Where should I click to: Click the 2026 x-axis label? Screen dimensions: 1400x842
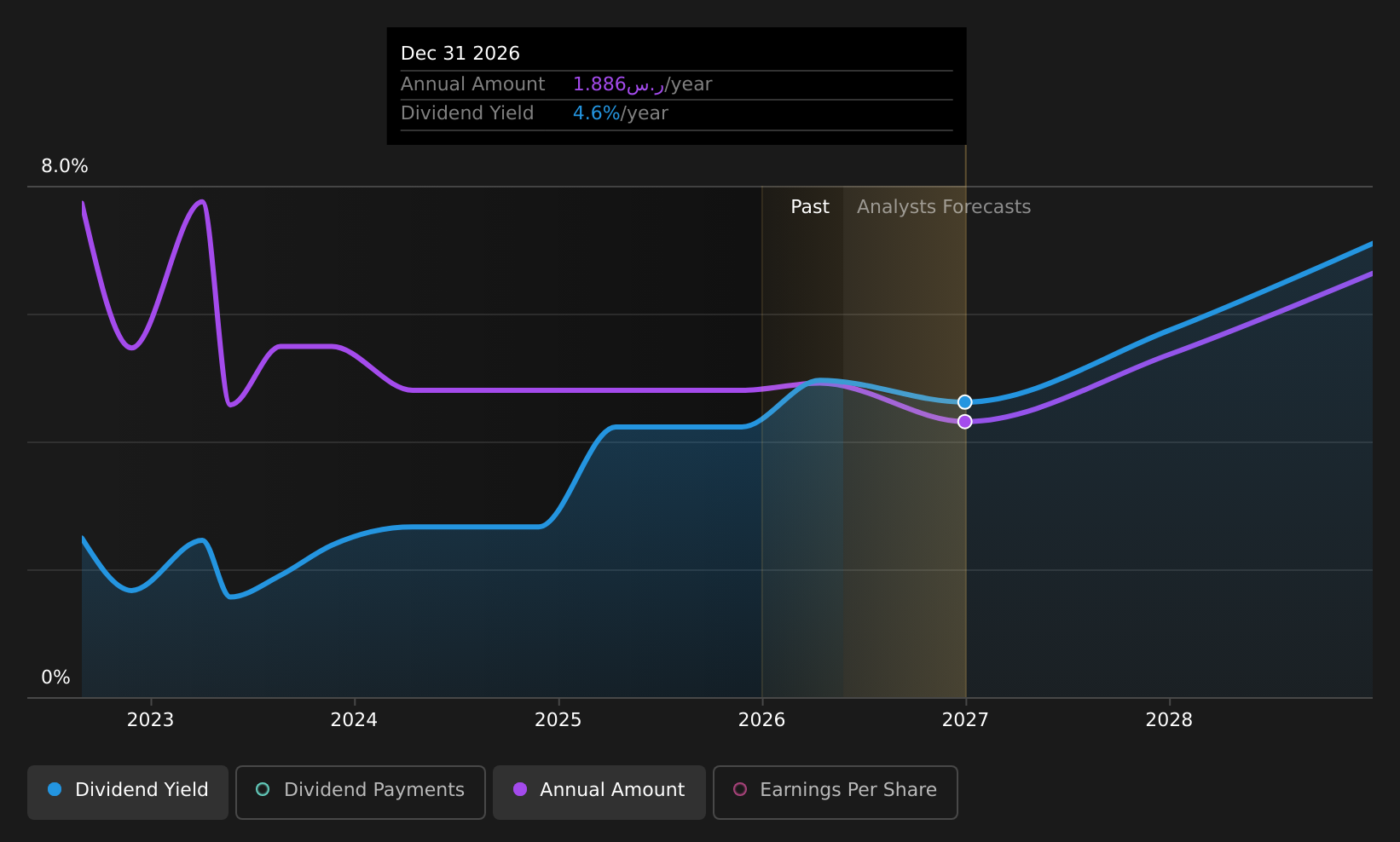[761, 720]
